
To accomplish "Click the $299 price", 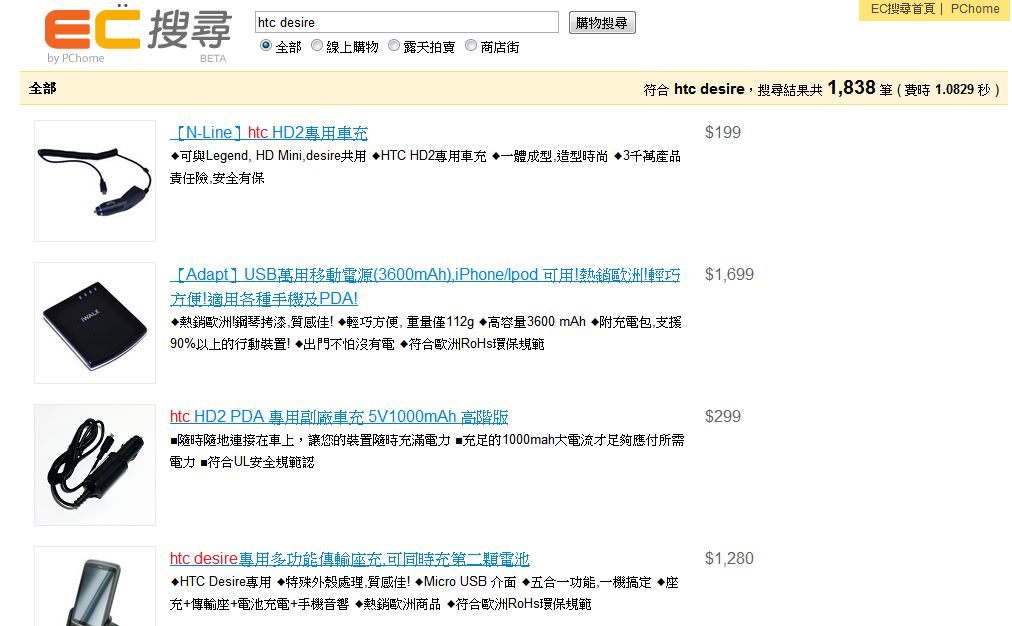I will [723, 416].
